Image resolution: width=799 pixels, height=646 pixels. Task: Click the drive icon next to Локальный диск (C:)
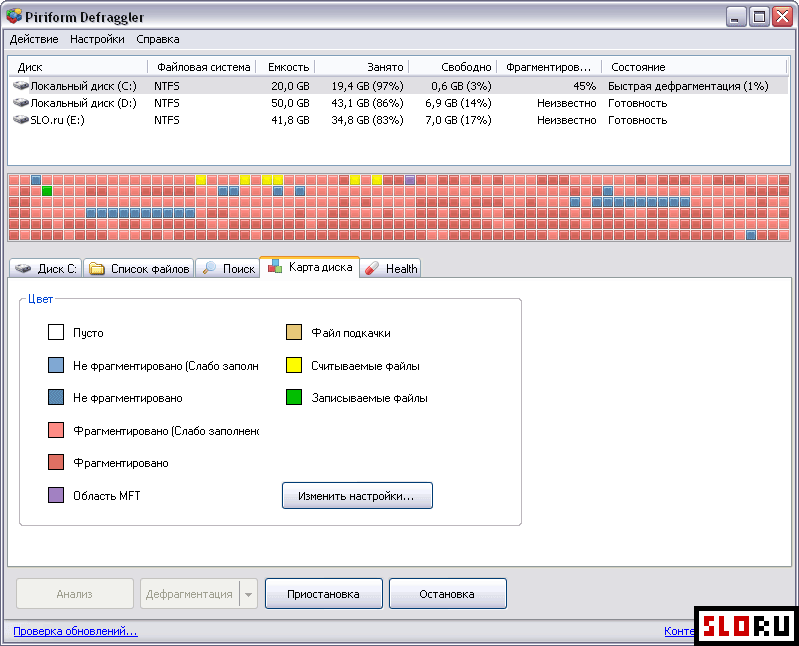[x=21, y=85]
